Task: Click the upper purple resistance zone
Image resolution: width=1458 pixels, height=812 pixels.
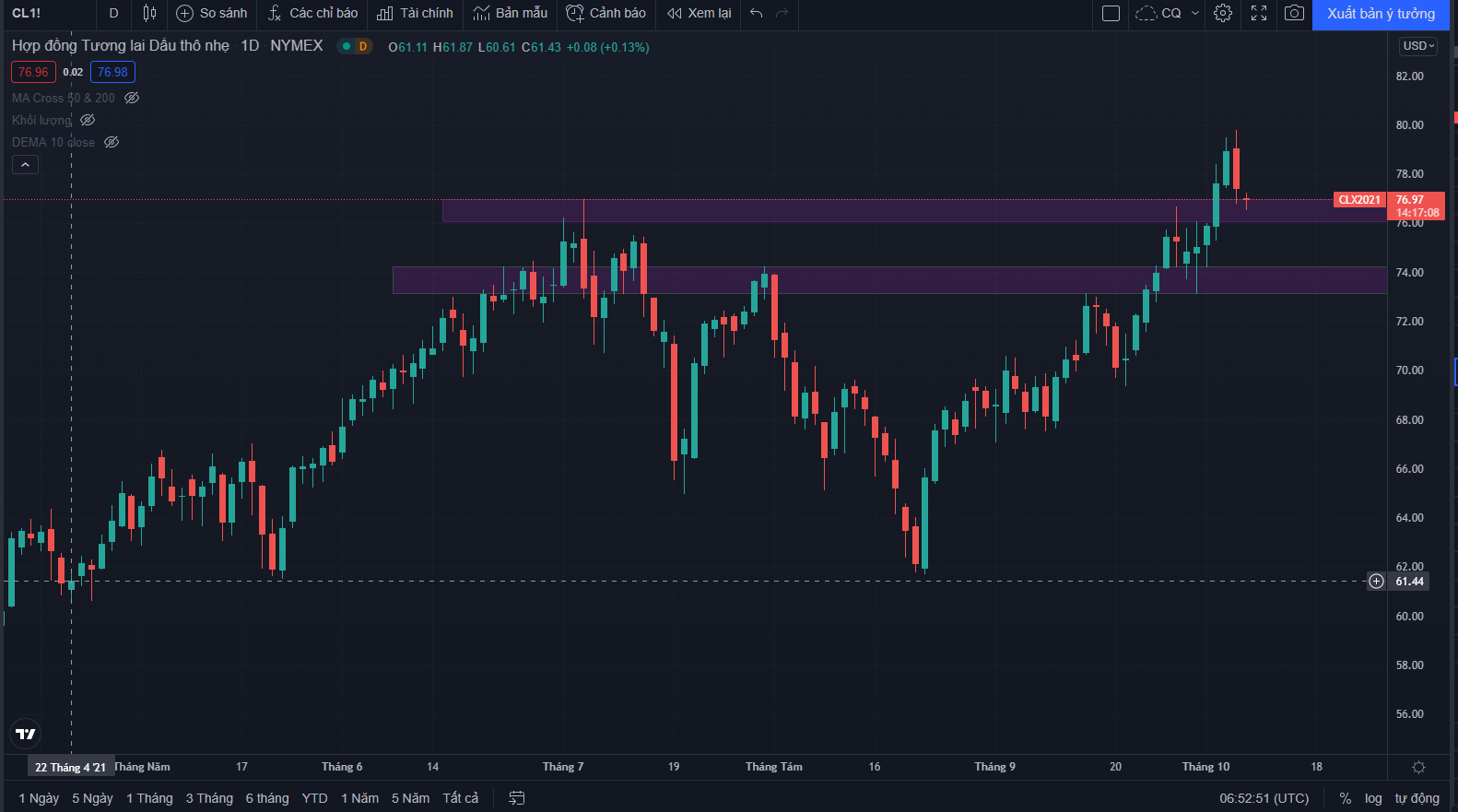Action: pos(829,211)
